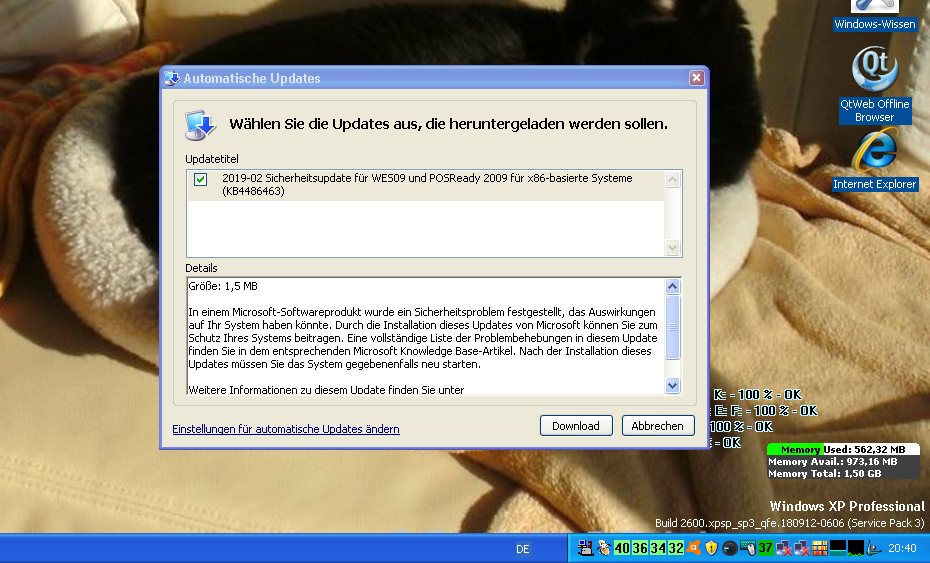Click the DE language indicator in taskbar
Image resolution: width=930 pixels, height=563 pixels.
[523, 549]
